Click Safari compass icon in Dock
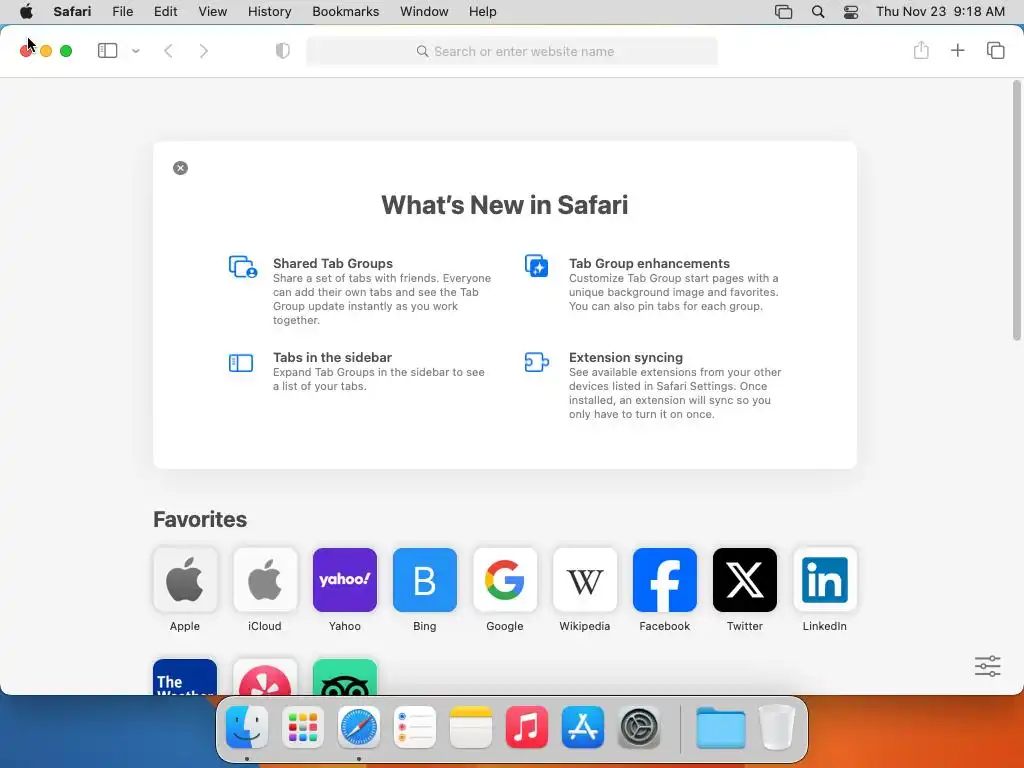This screenshot has height=768, width=1024. tap(359, 727)
